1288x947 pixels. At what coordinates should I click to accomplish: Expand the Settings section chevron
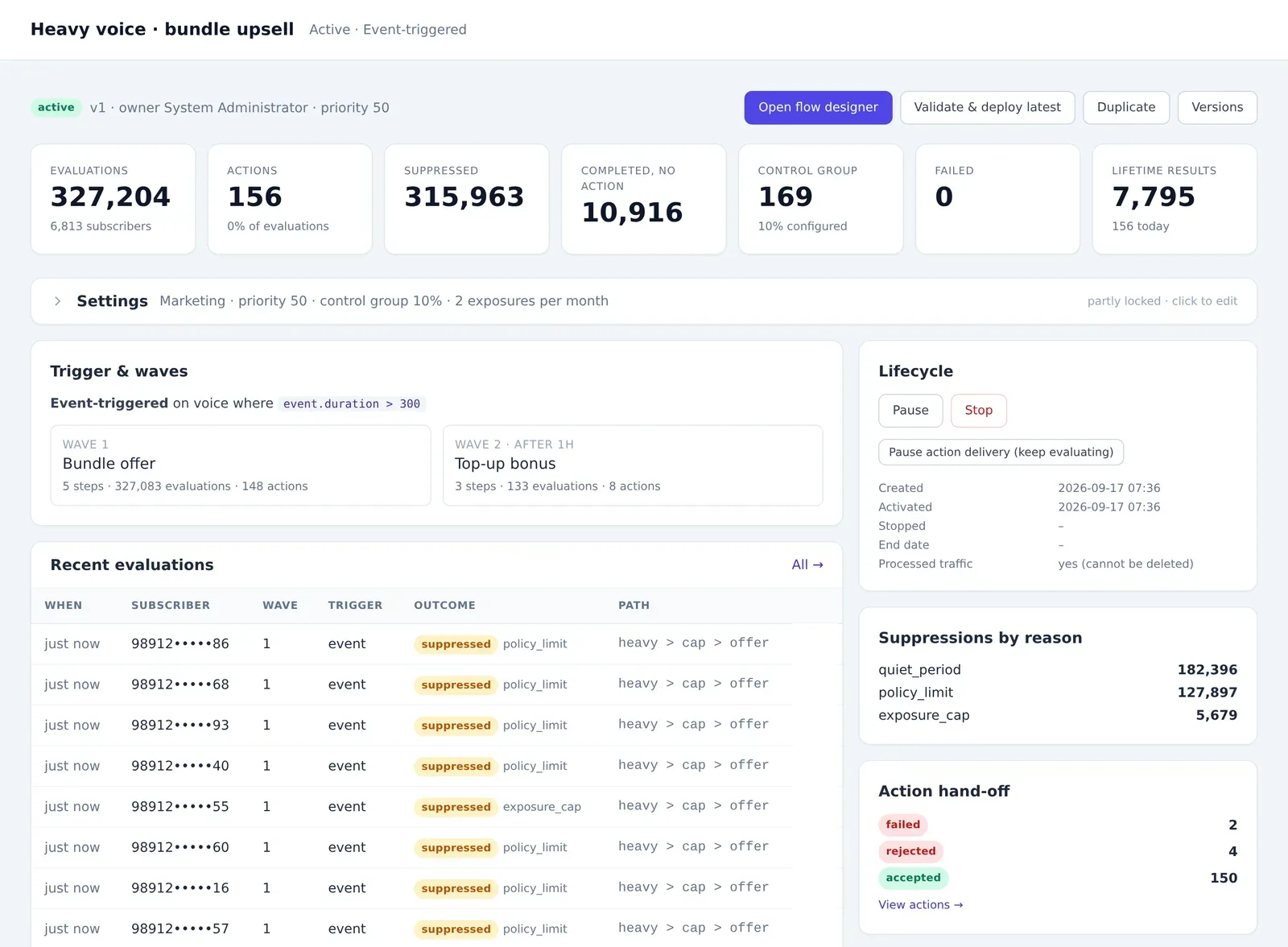coord(57,301)
